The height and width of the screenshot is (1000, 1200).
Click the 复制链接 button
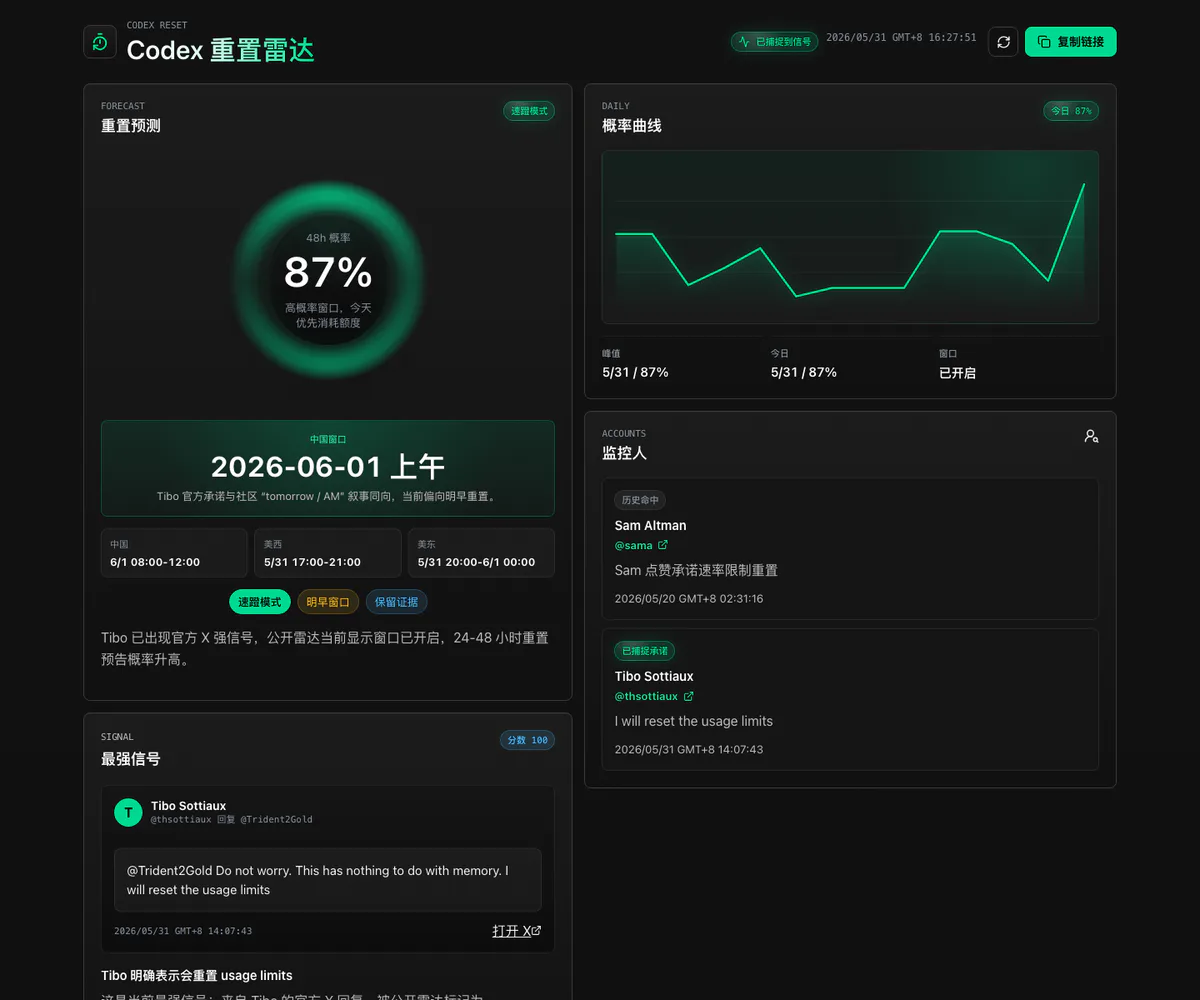[x=1070, y=42]
